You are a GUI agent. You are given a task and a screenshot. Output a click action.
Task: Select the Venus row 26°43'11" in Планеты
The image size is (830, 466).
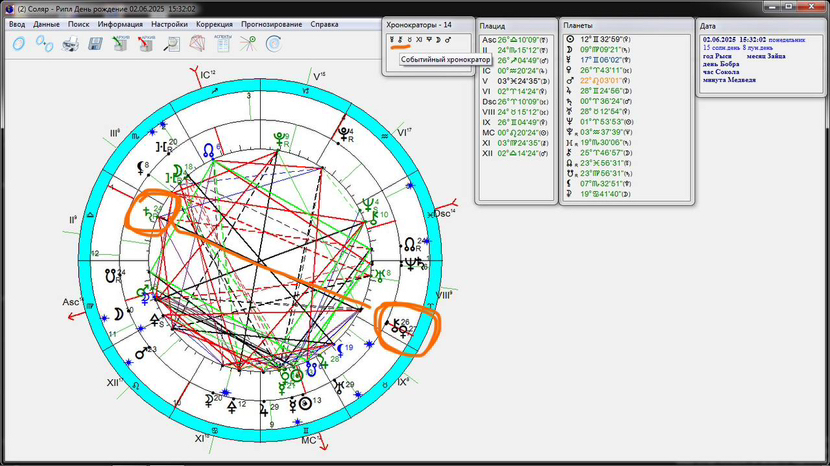599,70
